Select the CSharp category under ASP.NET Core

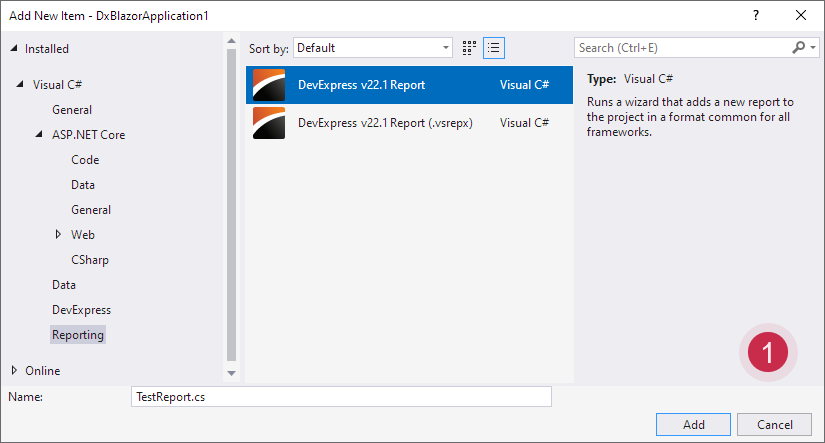[90, 260]
